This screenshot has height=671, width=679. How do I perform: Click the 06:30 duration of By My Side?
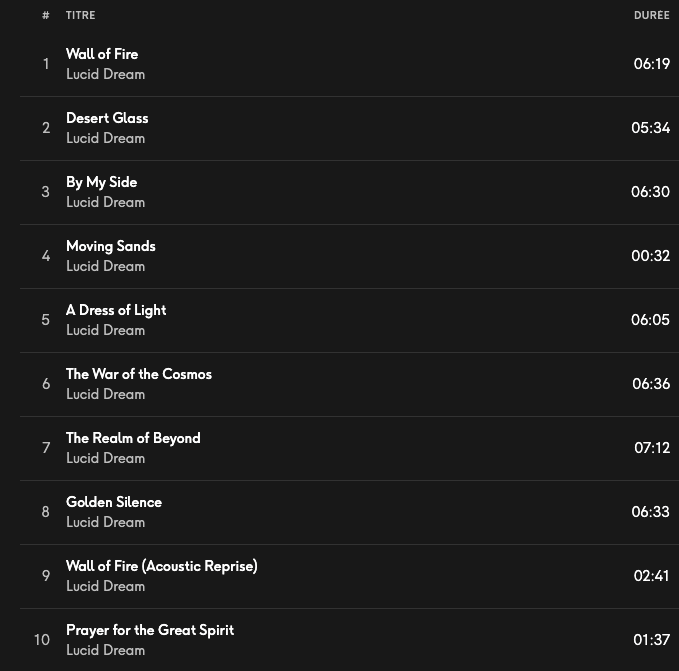tap(650, 192)
